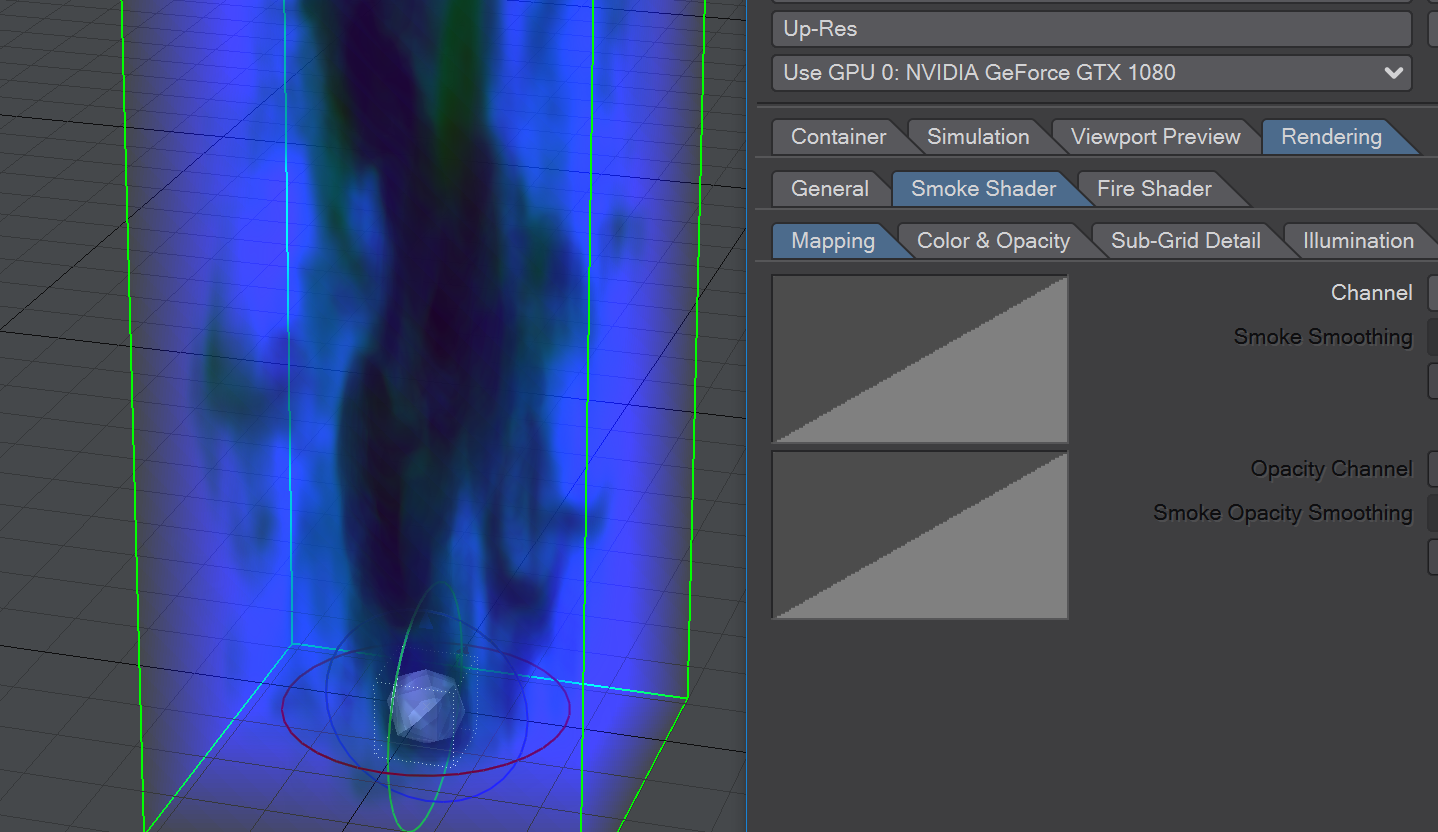Click the Smoke Smoothing label
This screenshot has width=1438, height=832.
click(x=1322, y=337)
